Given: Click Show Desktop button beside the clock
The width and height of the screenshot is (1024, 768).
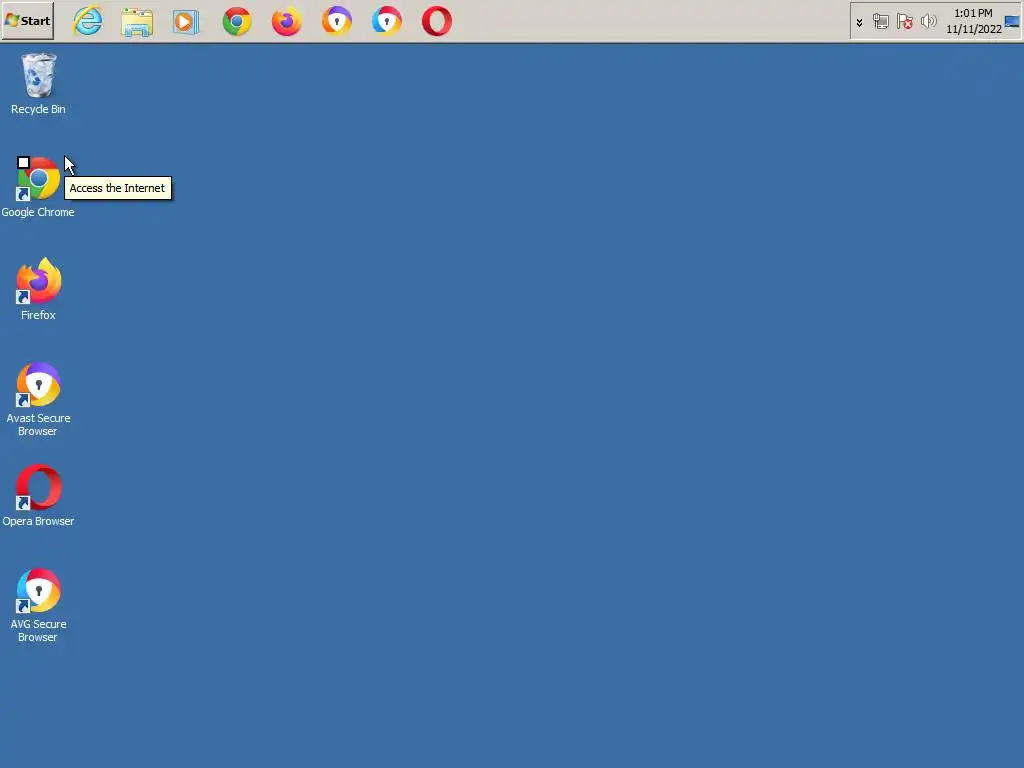Looking at the screenshot, I should click(1012, 22).
